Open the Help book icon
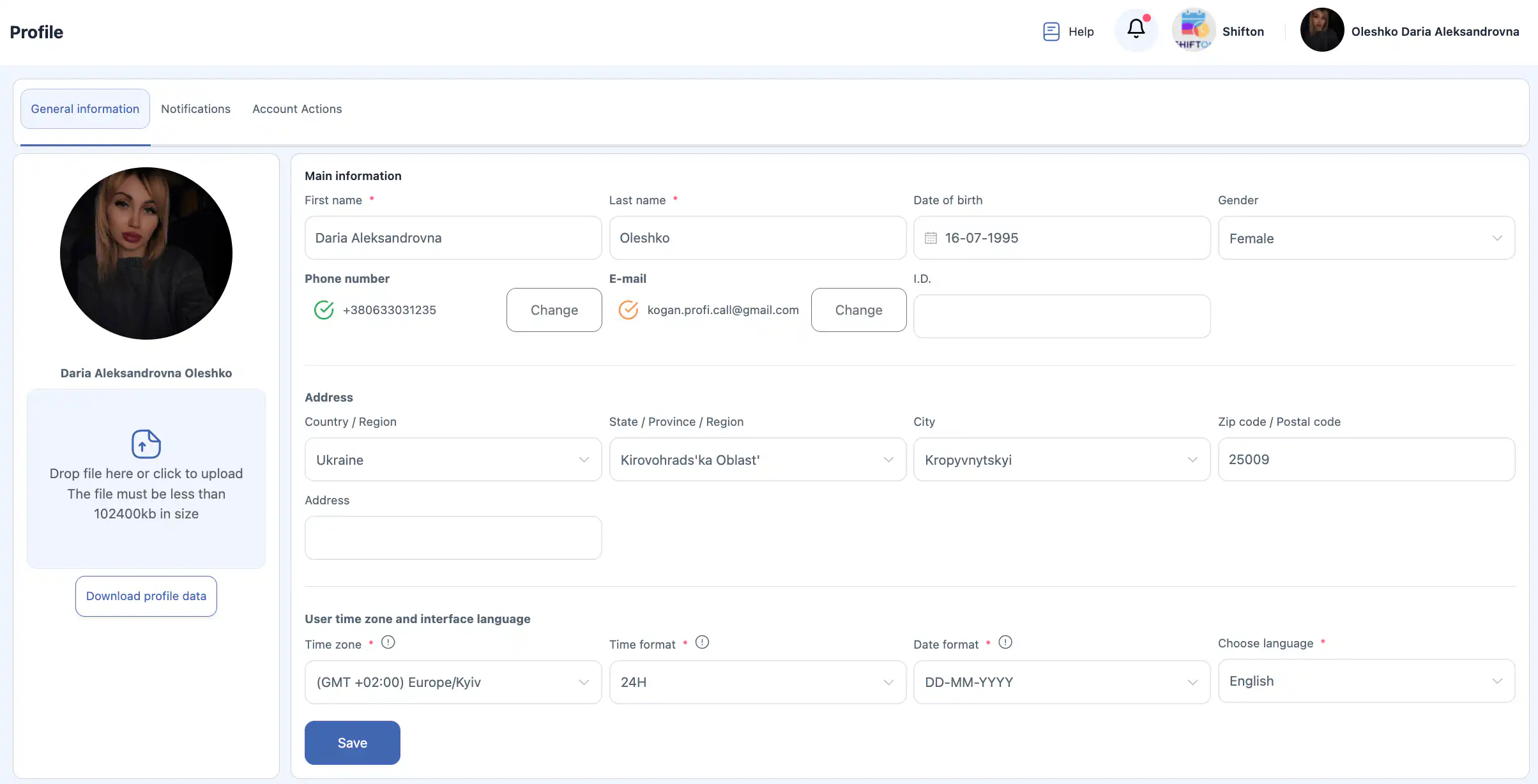This screenshot has height=784, width=1538. [x=1051, y=31]
